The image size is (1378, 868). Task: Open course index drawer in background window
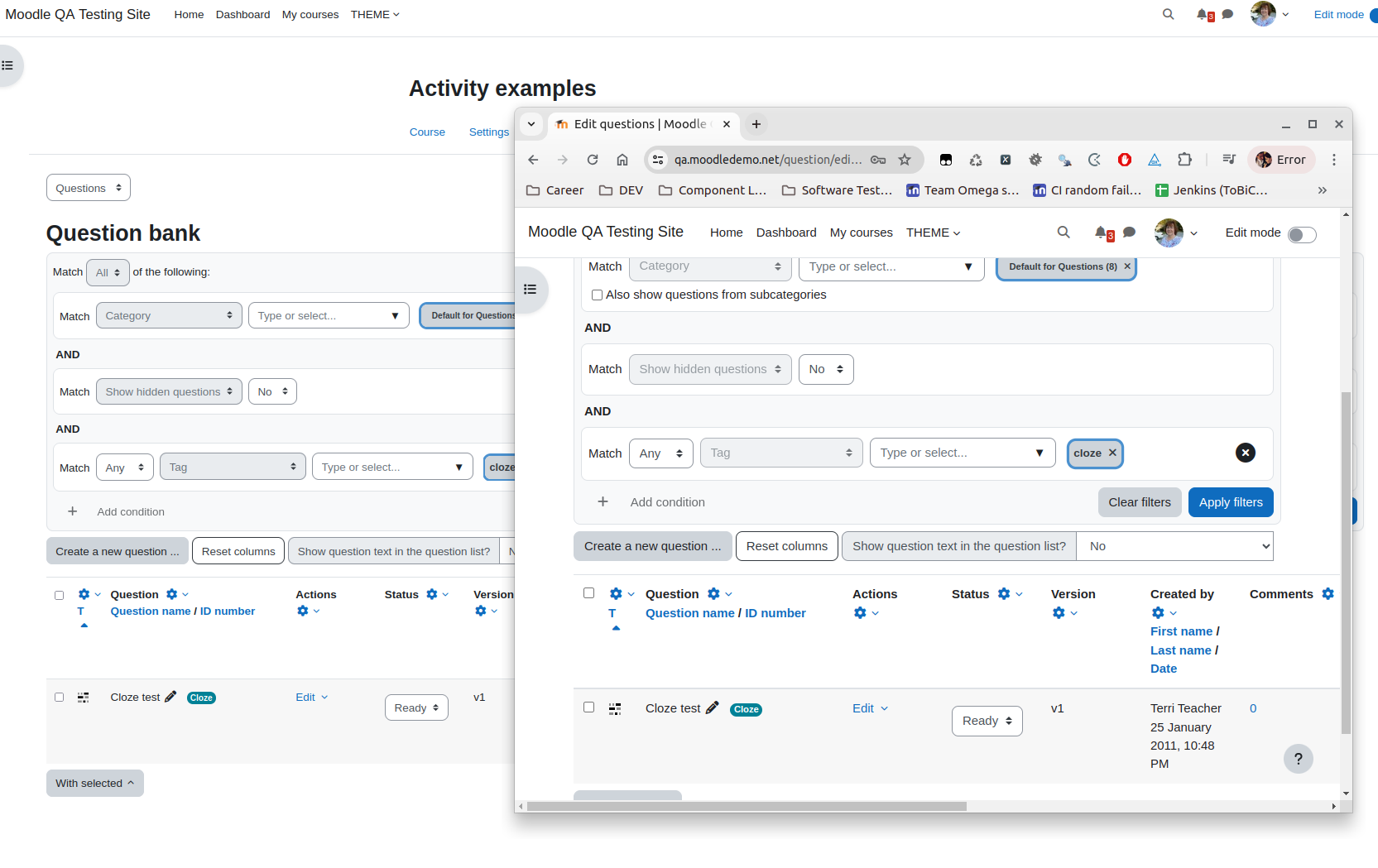(7, 65)
